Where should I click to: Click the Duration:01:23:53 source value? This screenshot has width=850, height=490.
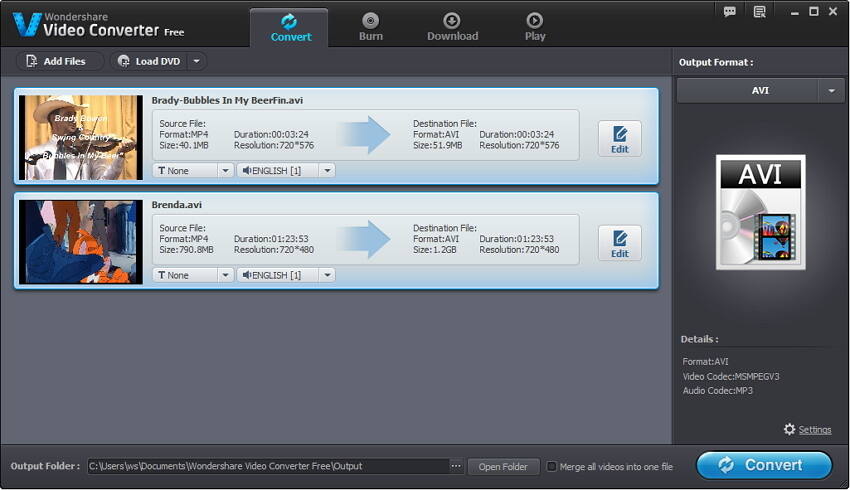[x=271, y=239]
